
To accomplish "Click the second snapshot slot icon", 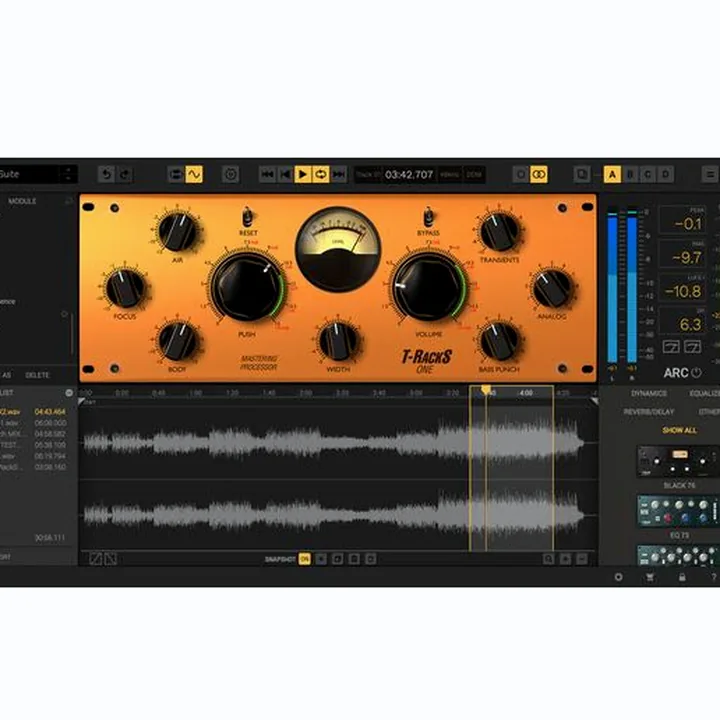I will click(338, 559).
